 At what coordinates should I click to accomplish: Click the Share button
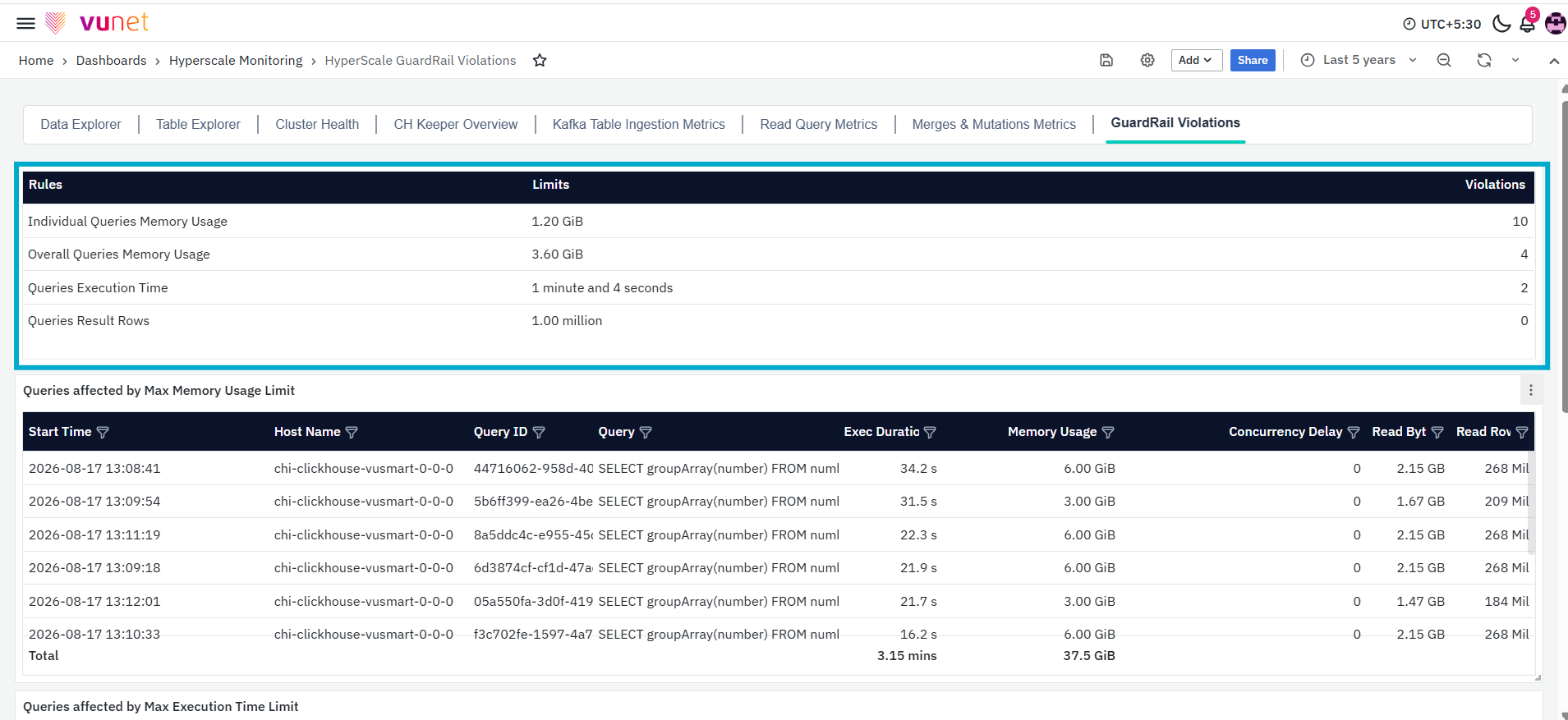click(1253, 60)
